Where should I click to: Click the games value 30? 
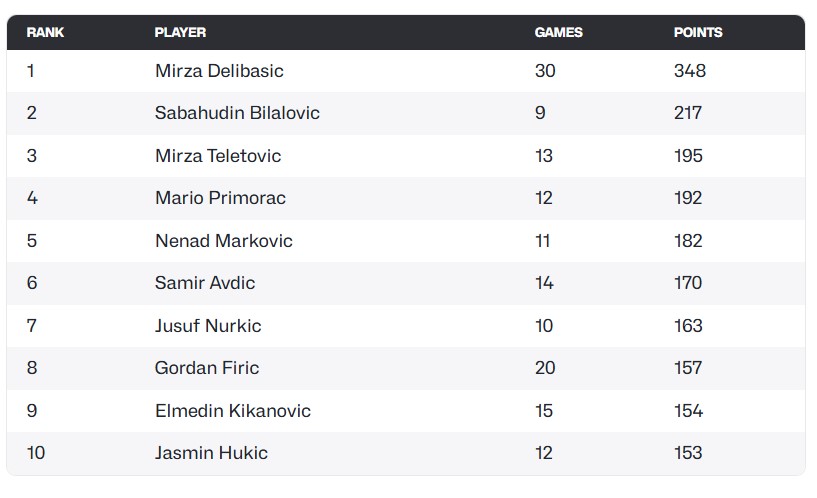[545, 71]
